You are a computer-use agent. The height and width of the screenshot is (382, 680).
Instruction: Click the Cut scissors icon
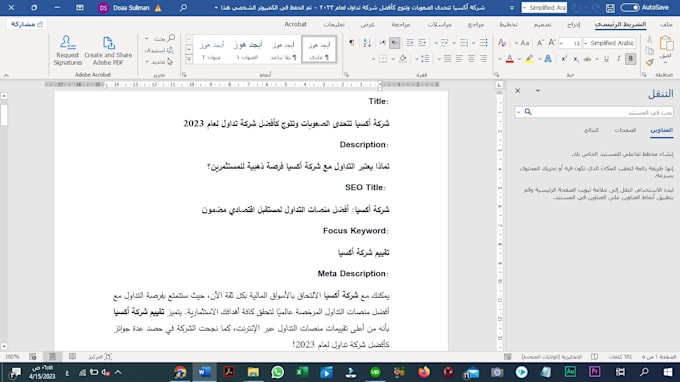(649, 40)
